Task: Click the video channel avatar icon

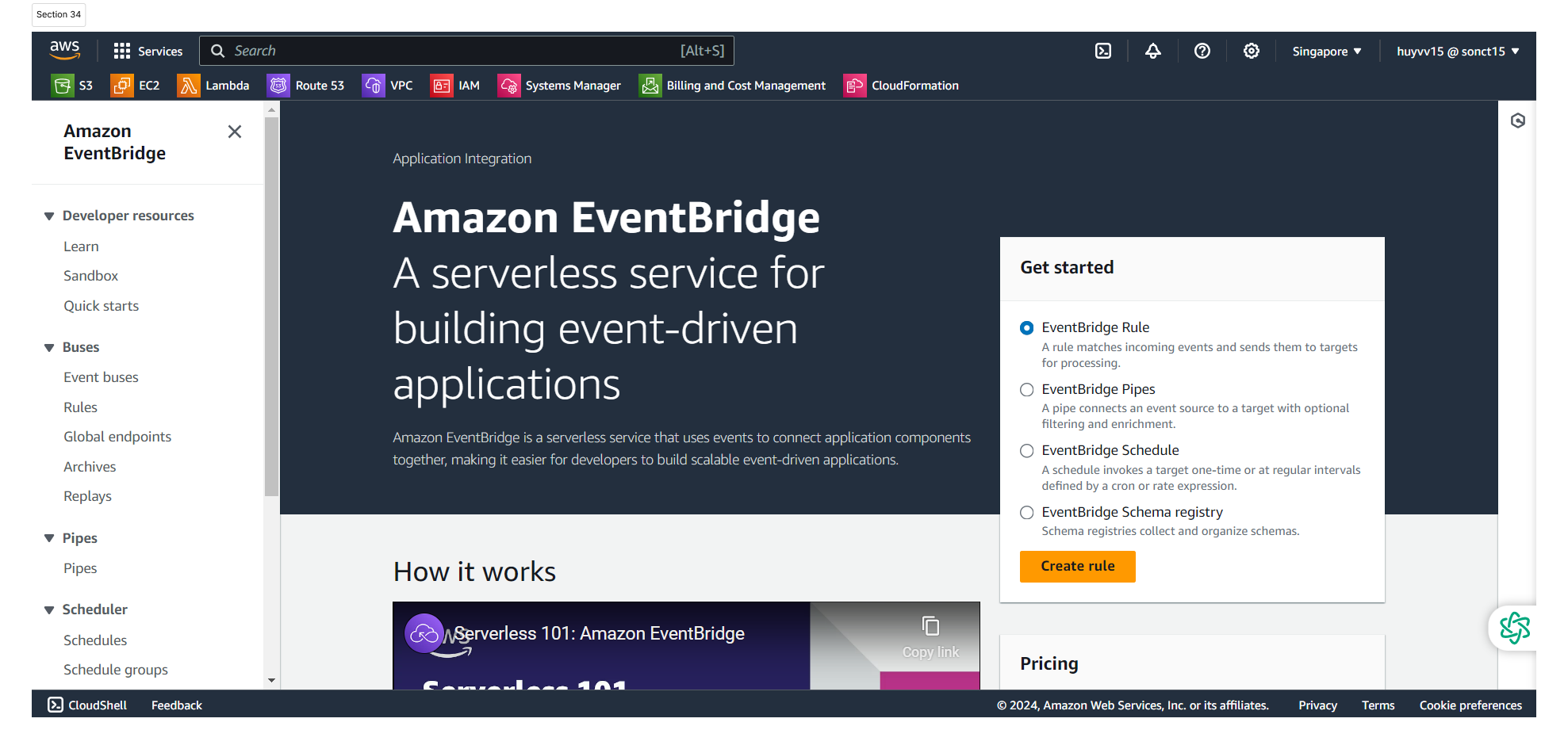Action: click(x=424, y=633)
